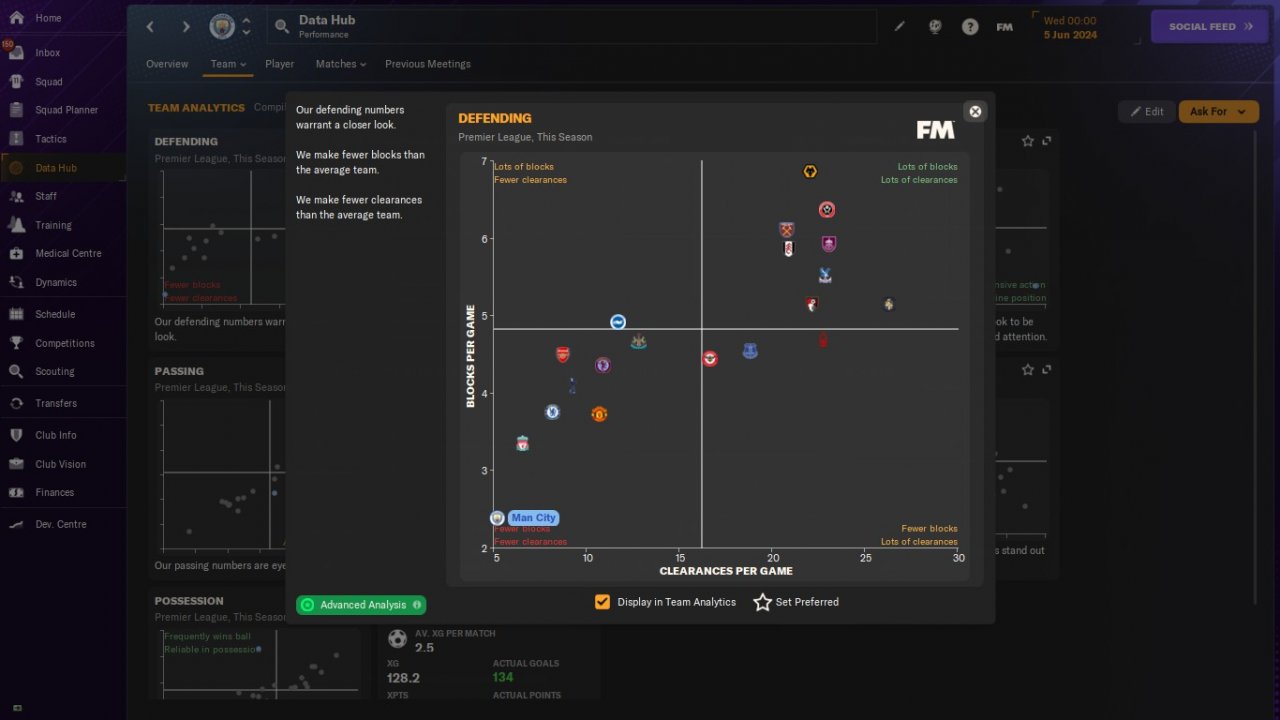
Task: Open Club Vision in the sidebar
Action: coord(62,464)
